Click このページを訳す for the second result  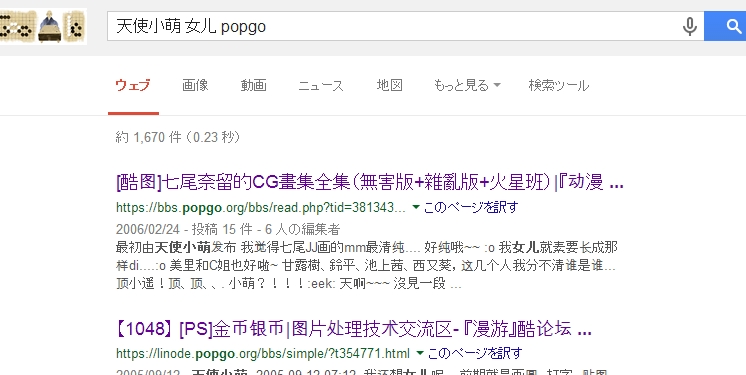click(475, 353)
